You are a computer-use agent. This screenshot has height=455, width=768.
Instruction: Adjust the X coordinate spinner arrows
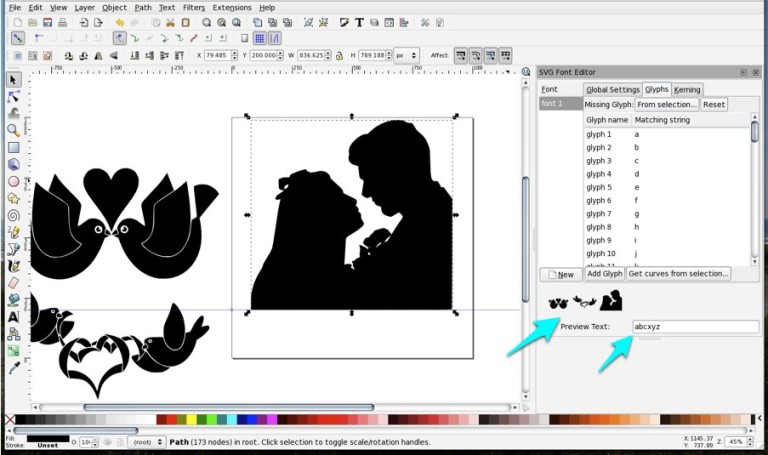point(235,55)
